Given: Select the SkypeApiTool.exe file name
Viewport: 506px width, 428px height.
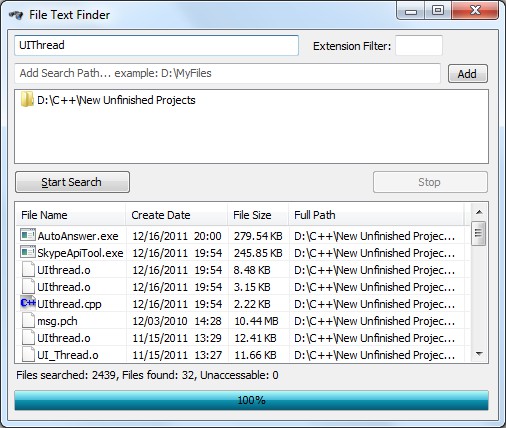Looking at the screenshot, I should point(80,253).
